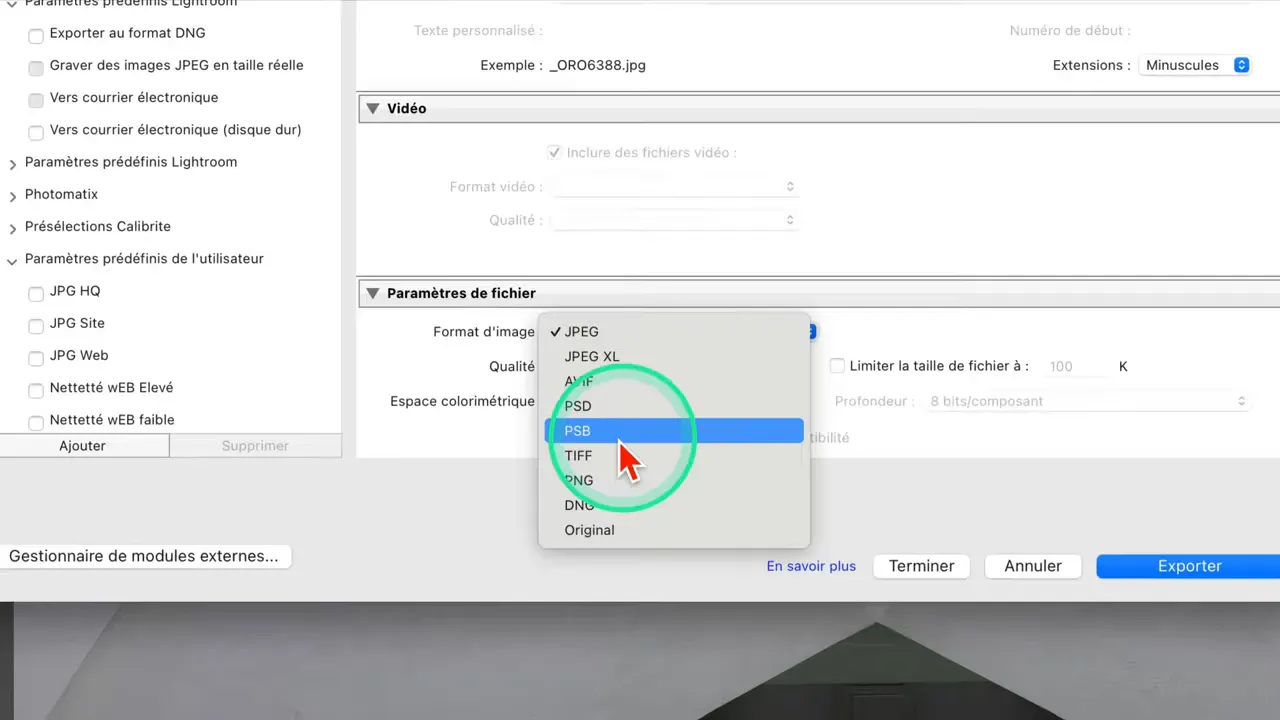The image size is (1280, 720).
Task: Expand Présélections Calibrite preset group
Action: pyautogui.click(x=13, y=228)
